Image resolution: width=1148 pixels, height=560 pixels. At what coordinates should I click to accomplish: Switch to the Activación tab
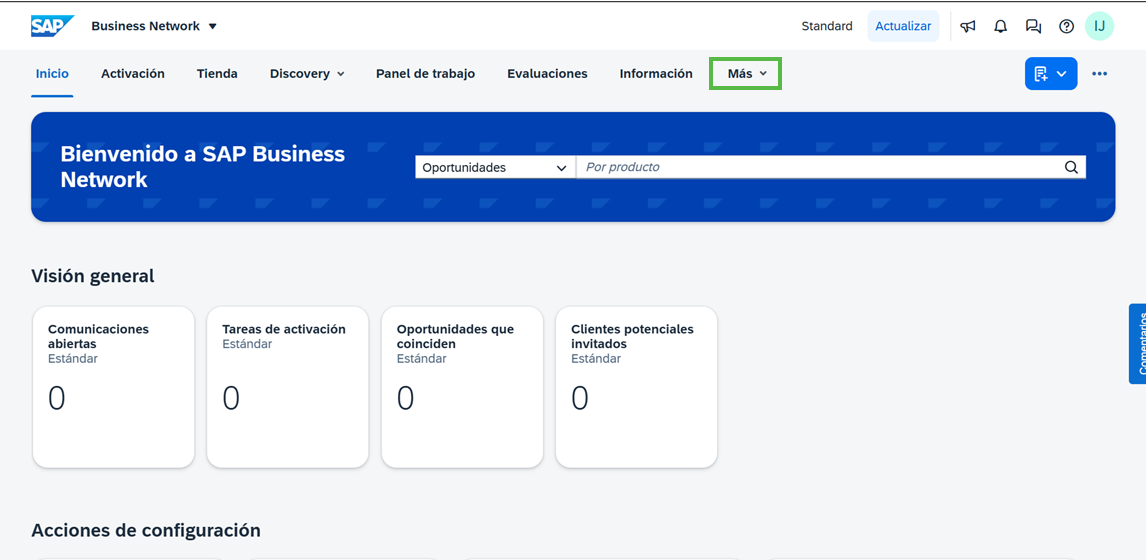coord(133,74)
